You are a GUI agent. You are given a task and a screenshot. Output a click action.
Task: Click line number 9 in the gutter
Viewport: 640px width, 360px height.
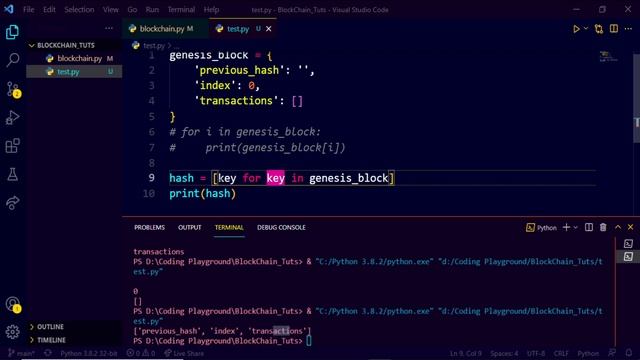[x=151, y=178]
